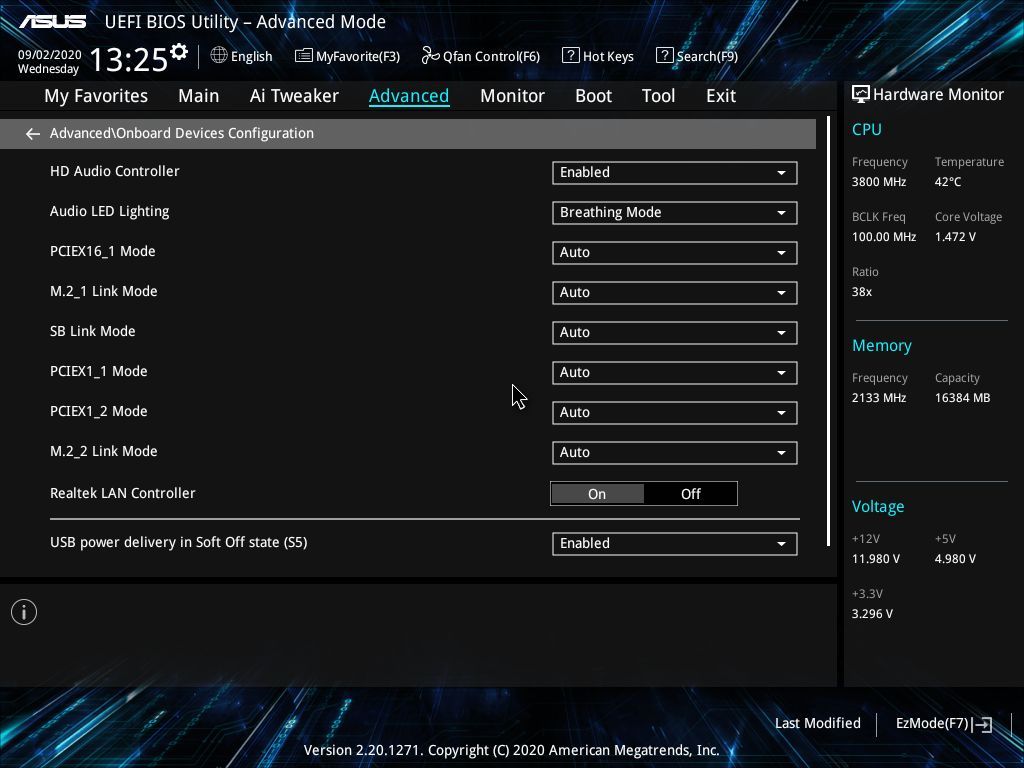Select PCIEX1_1 Mode label
Image resolution: width=1024 pixels, height=768 pixels.
pyautogui.click(x=99, y=372)
